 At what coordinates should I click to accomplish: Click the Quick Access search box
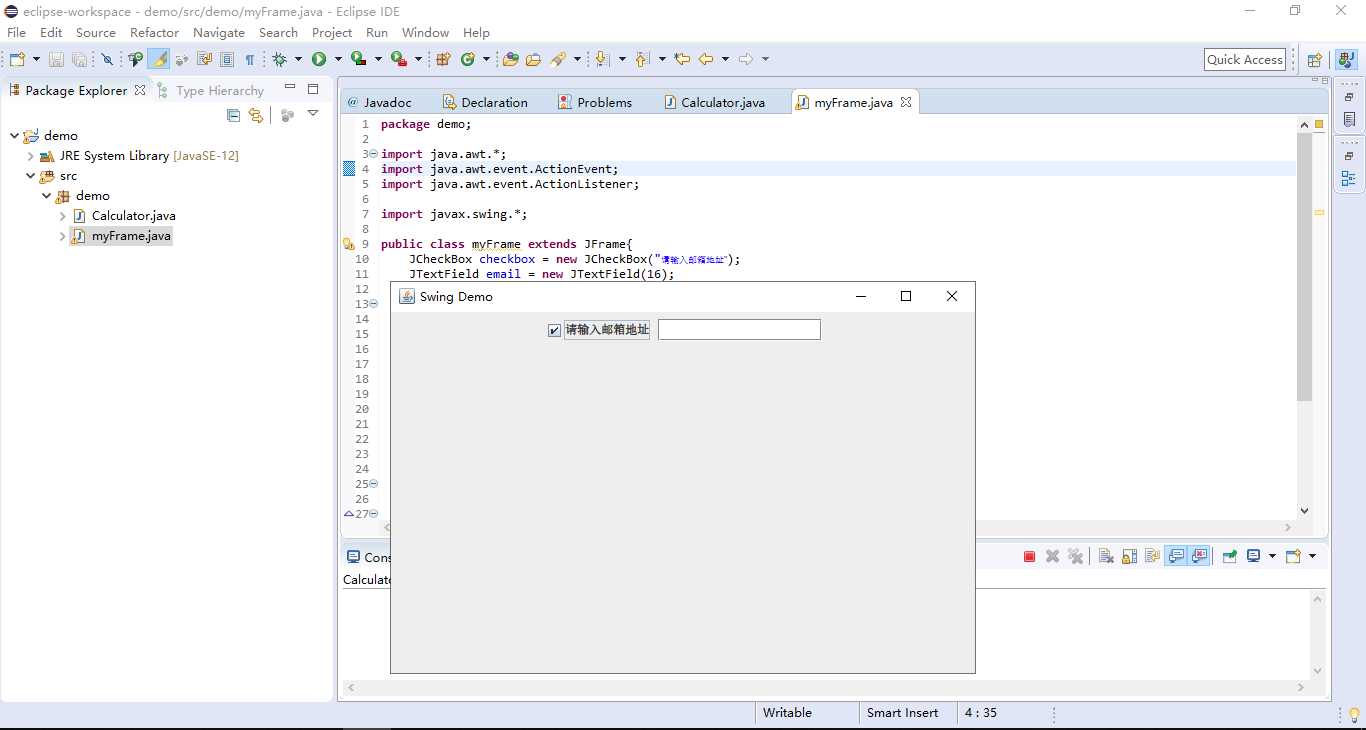click(x=1245, y=60)
